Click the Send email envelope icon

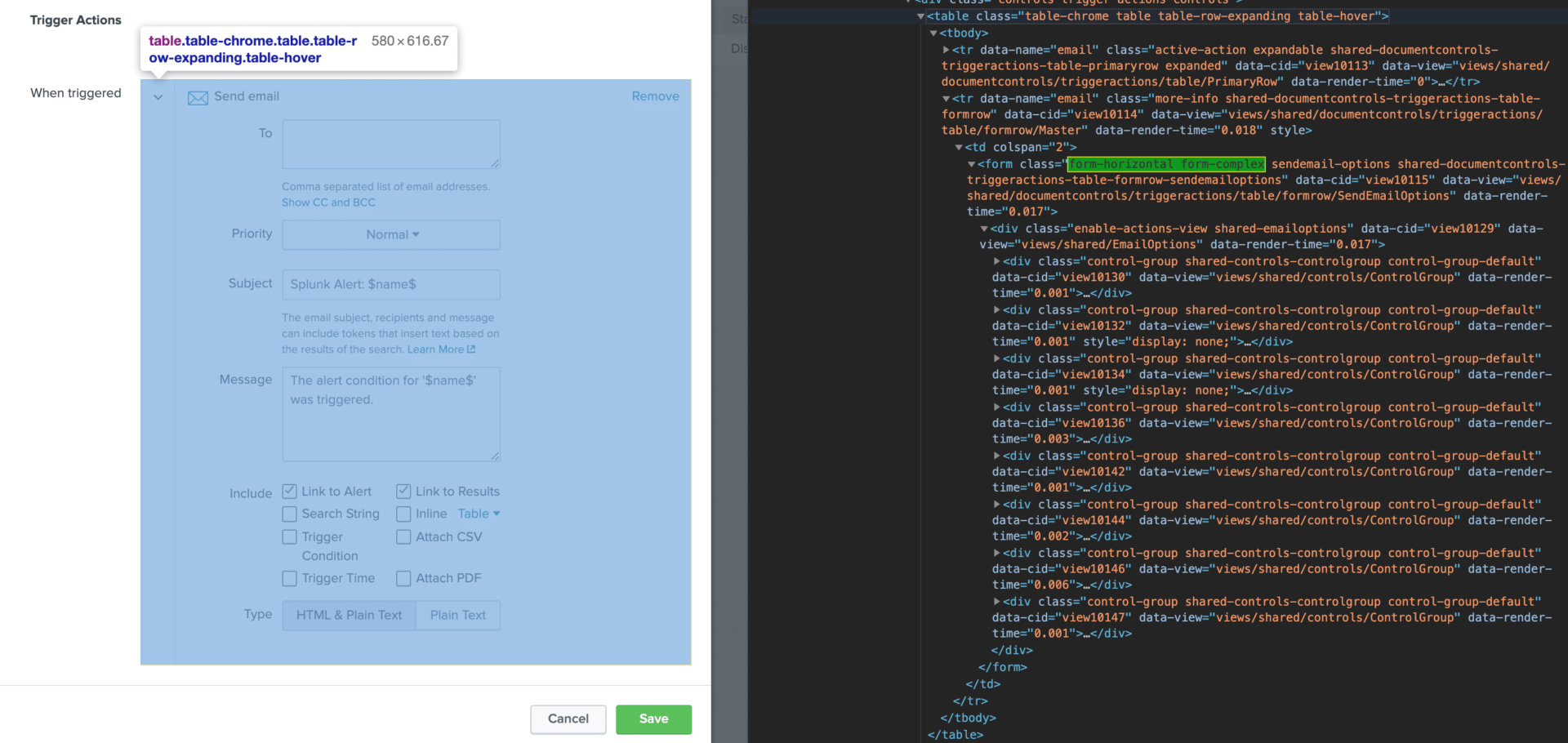pyautogui.click(x=198, y=97)
